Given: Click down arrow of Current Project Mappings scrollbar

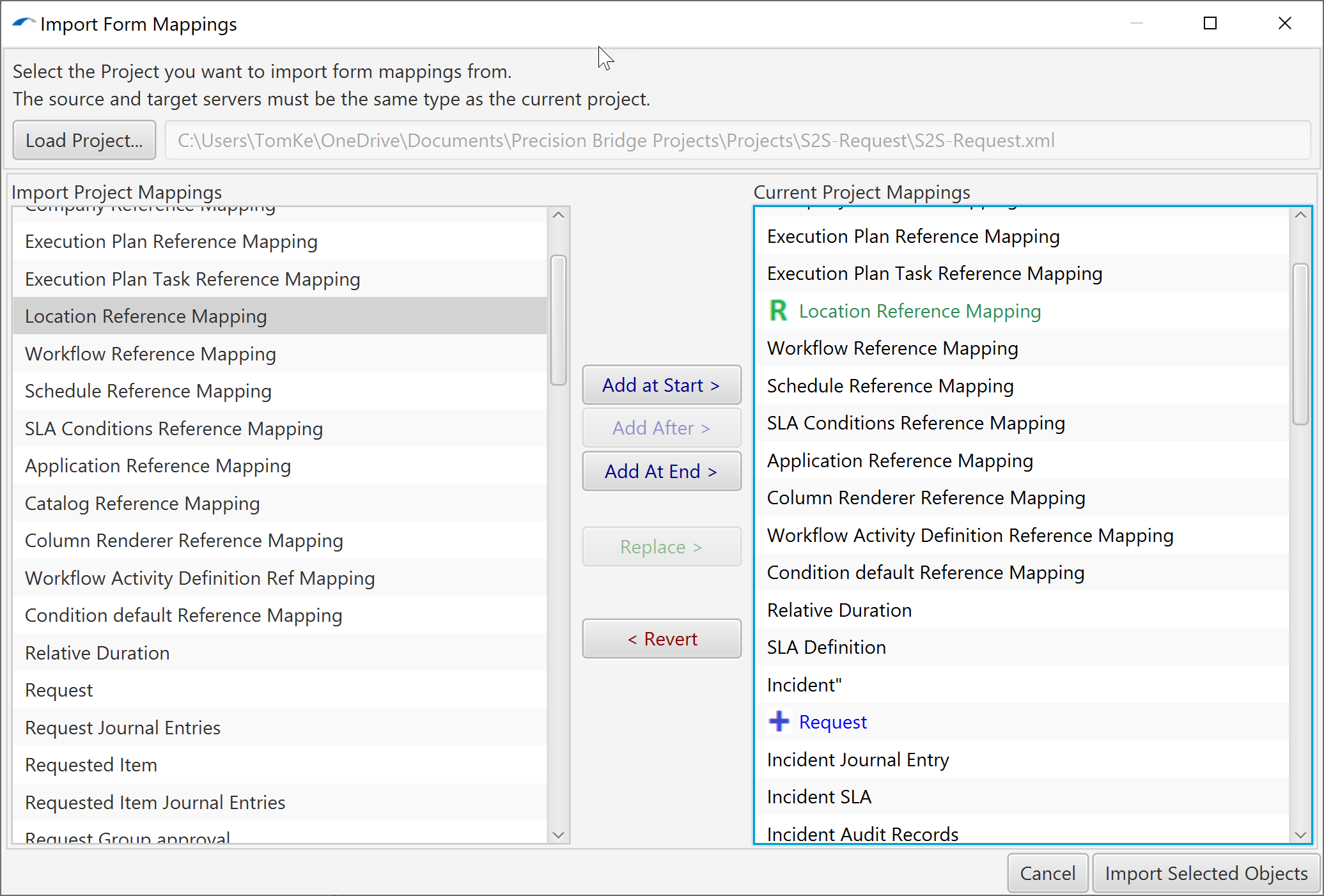Looking at the screenshot, I should [x=1300, y=835].
